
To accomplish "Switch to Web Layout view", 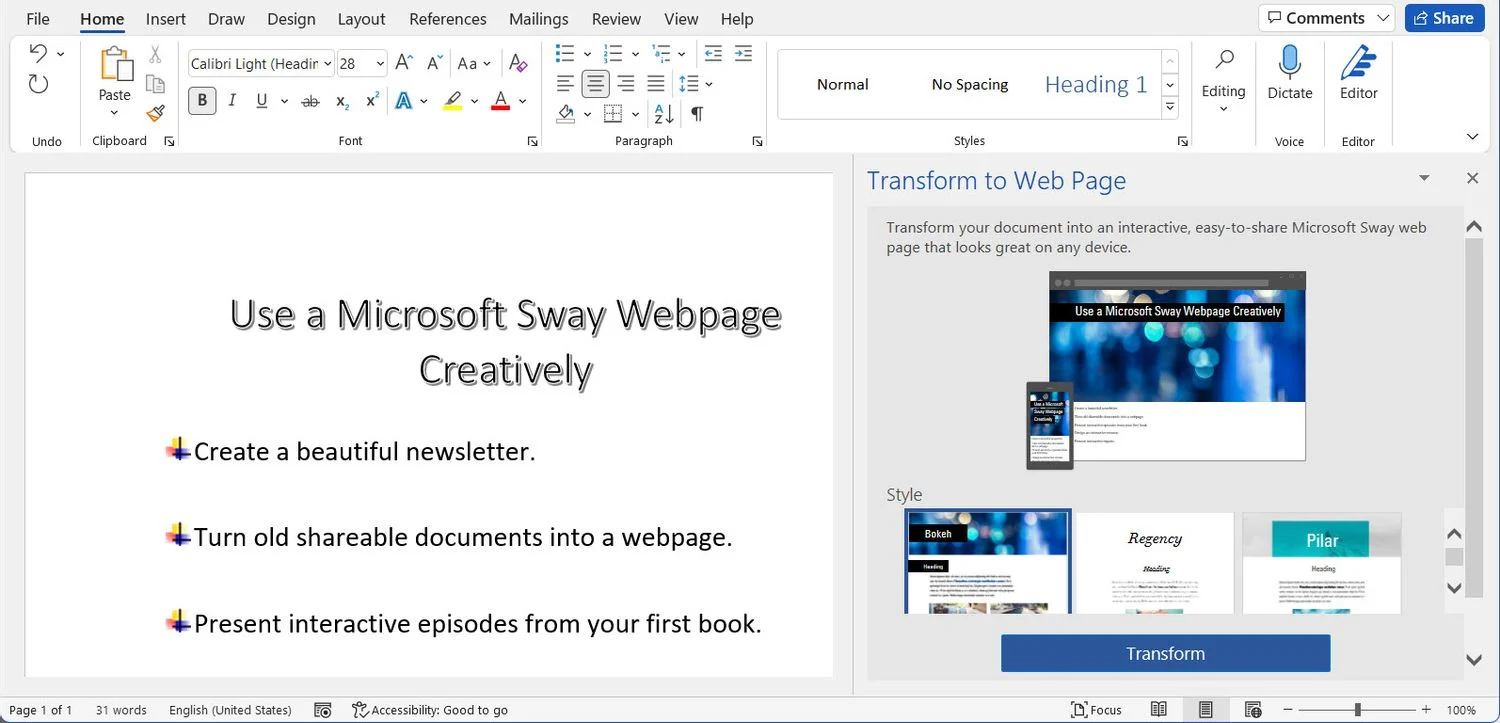I will click(1253, 710).
